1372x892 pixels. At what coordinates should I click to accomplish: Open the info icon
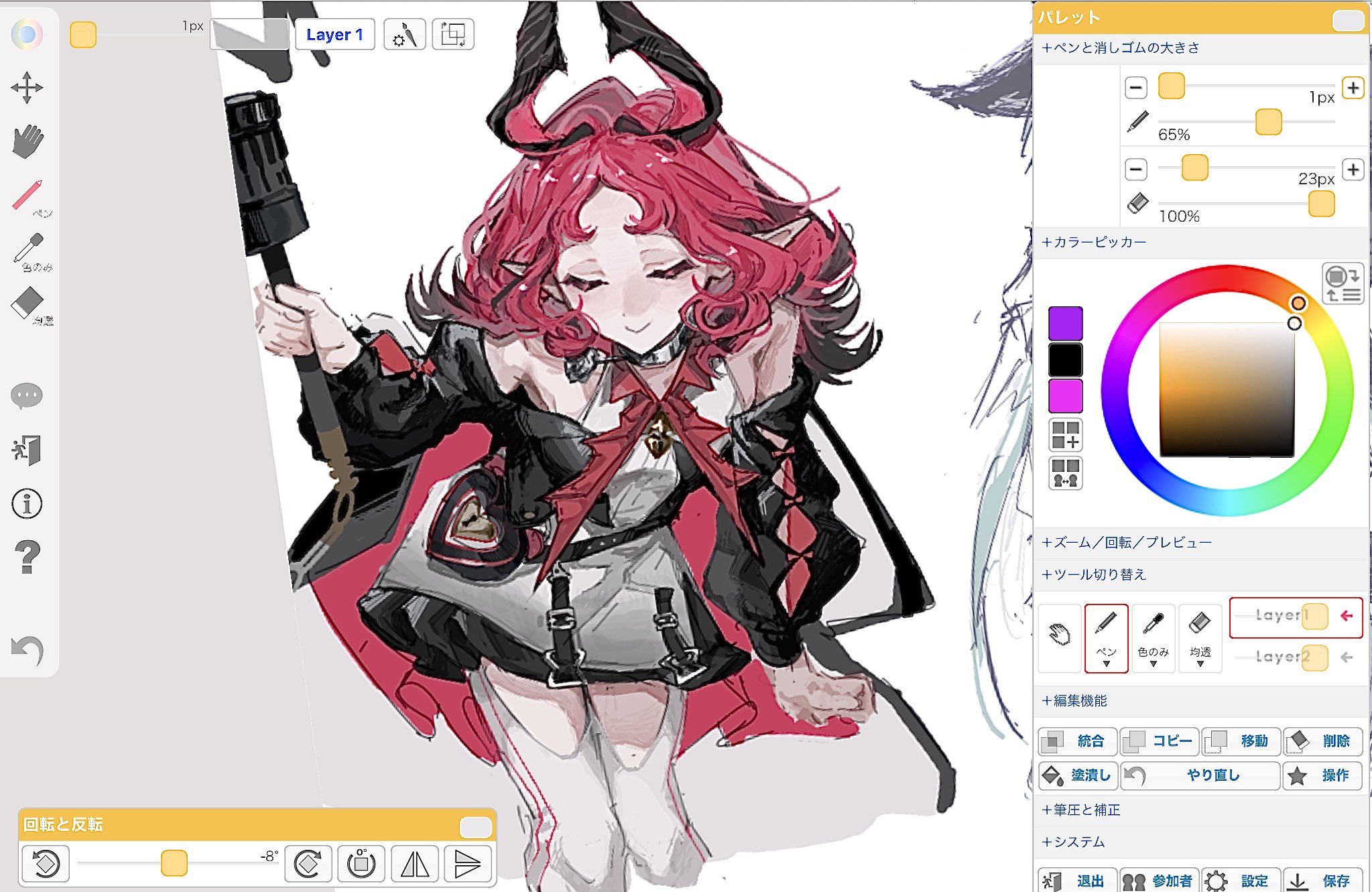[x=27, y=503]
